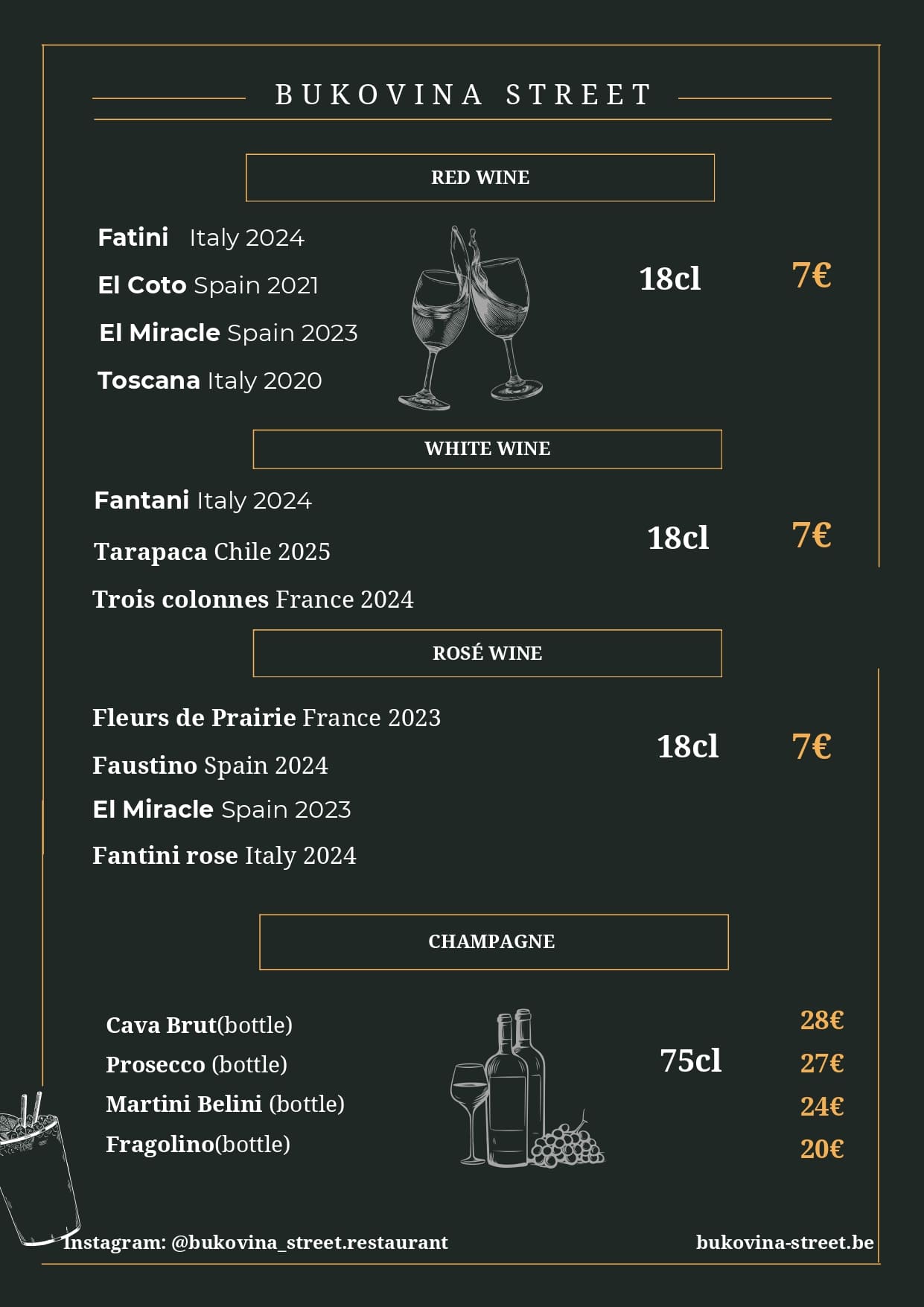The width and height of the screenshot is (924, 1307).
Task: Select the CHAMPAGNE section header
Action: click(x=493, y=942)
